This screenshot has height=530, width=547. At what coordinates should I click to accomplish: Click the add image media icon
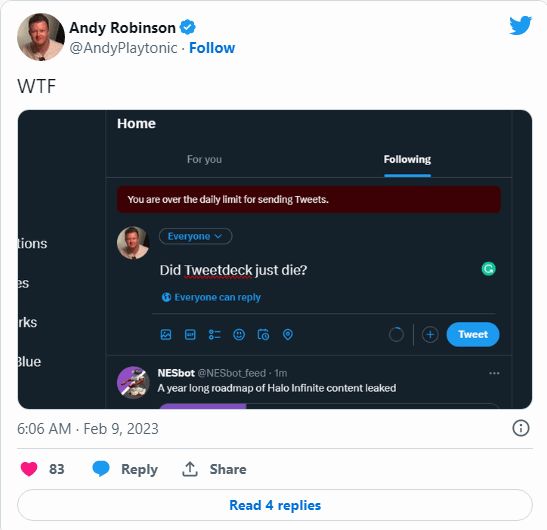[166, 335]
